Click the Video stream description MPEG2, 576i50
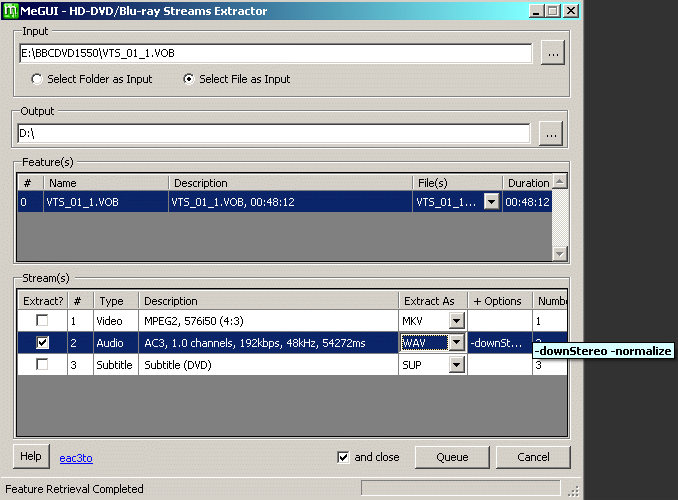The width and height of the screenshot is (678, 500). [268, 321]
